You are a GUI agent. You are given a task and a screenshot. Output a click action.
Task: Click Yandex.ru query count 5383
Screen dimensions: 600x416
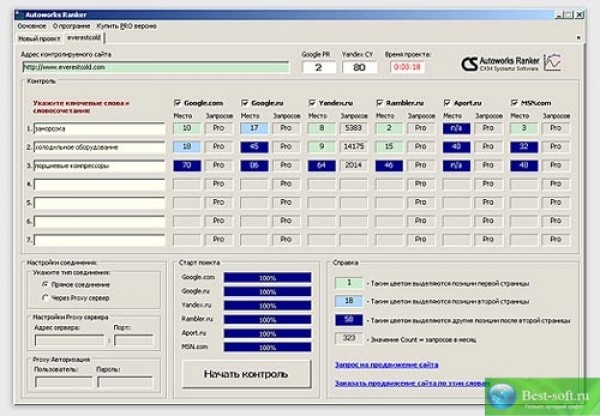[353, 128]
